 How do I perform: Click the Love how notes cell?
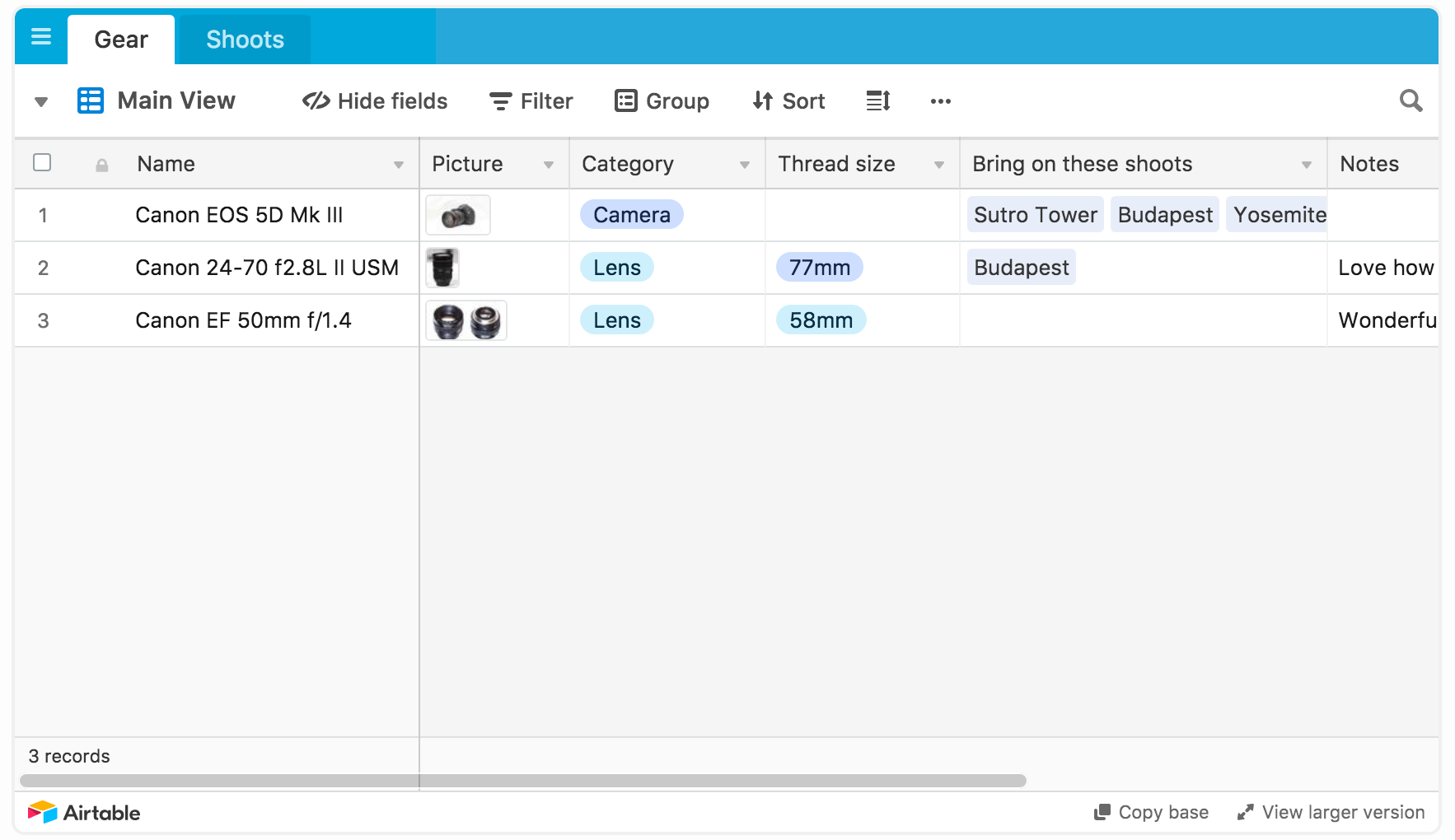1383,268
